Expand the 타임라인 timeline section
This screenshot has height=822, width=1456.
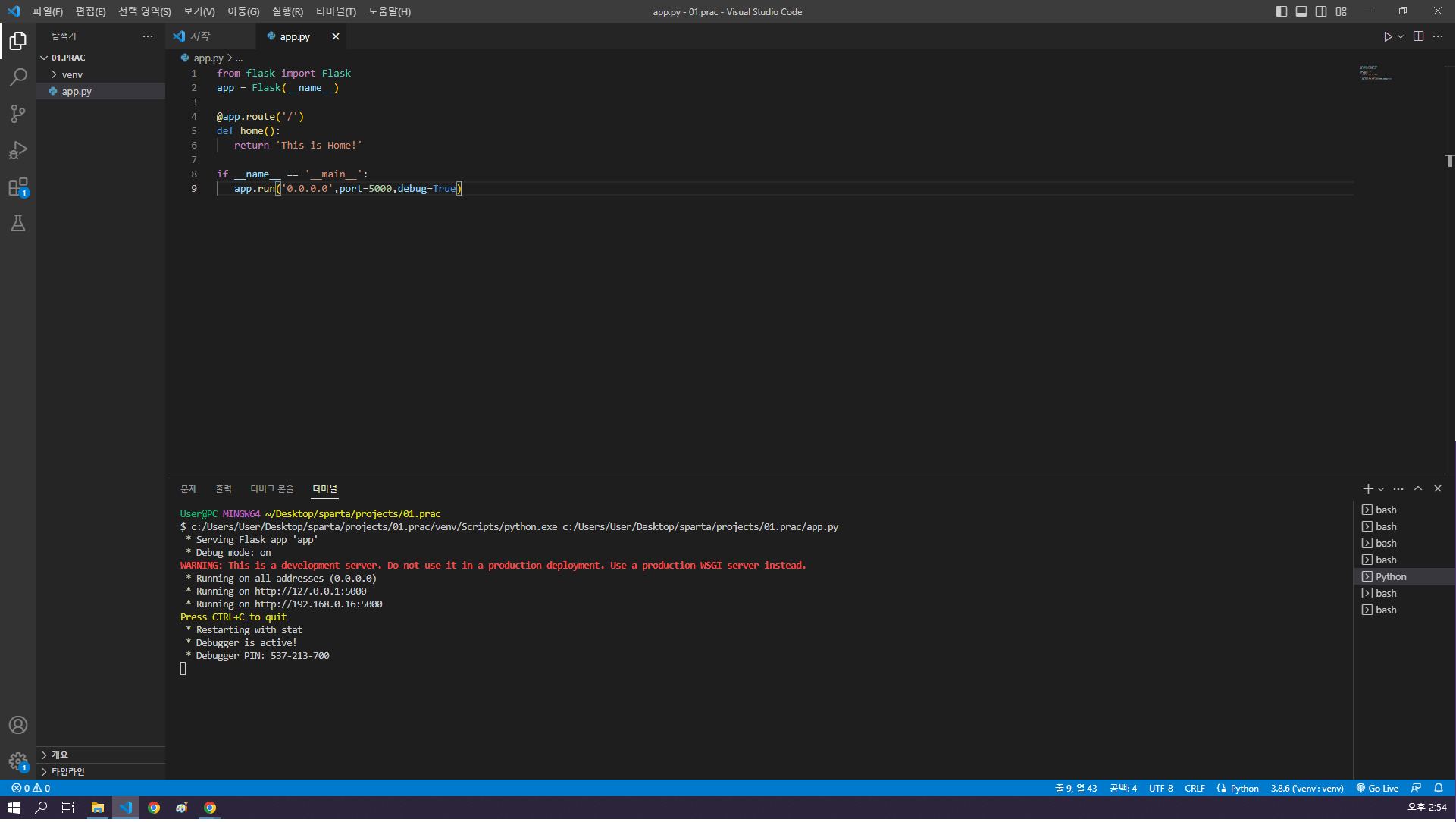tap(101, 772)
